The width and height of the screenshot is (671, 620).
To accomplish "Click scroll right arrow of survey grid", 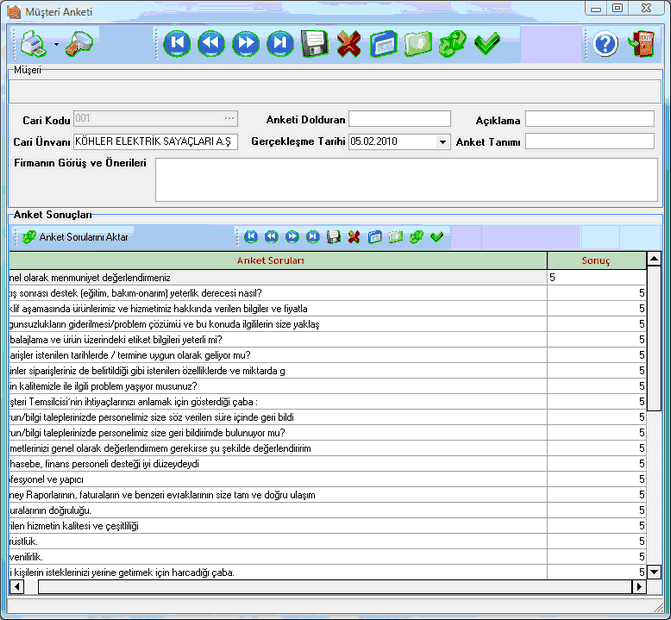I will 639,587.
